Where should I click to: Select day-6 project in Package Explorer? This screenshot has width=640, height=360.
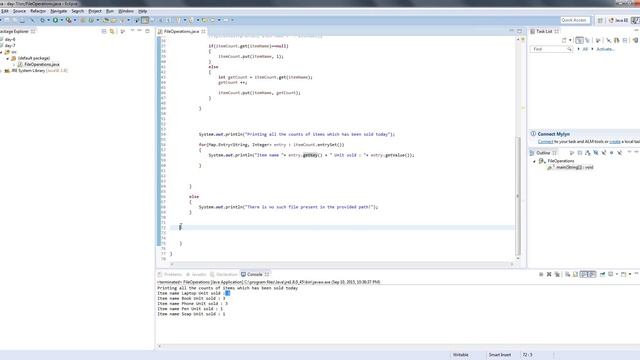[x=10, y=40]
